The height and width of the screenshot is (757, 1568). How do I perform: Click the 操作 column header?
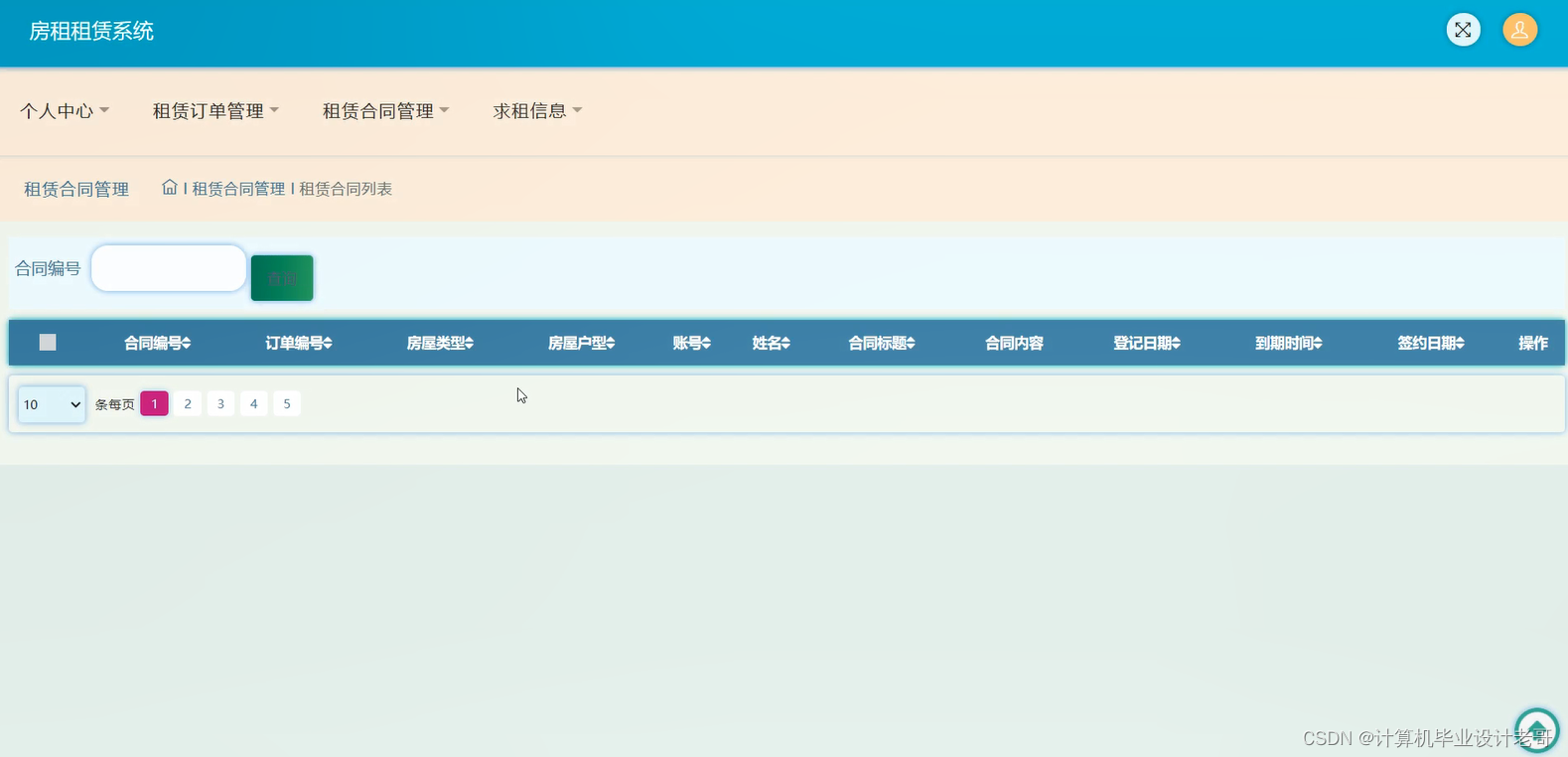click(x=1532, y=343)
